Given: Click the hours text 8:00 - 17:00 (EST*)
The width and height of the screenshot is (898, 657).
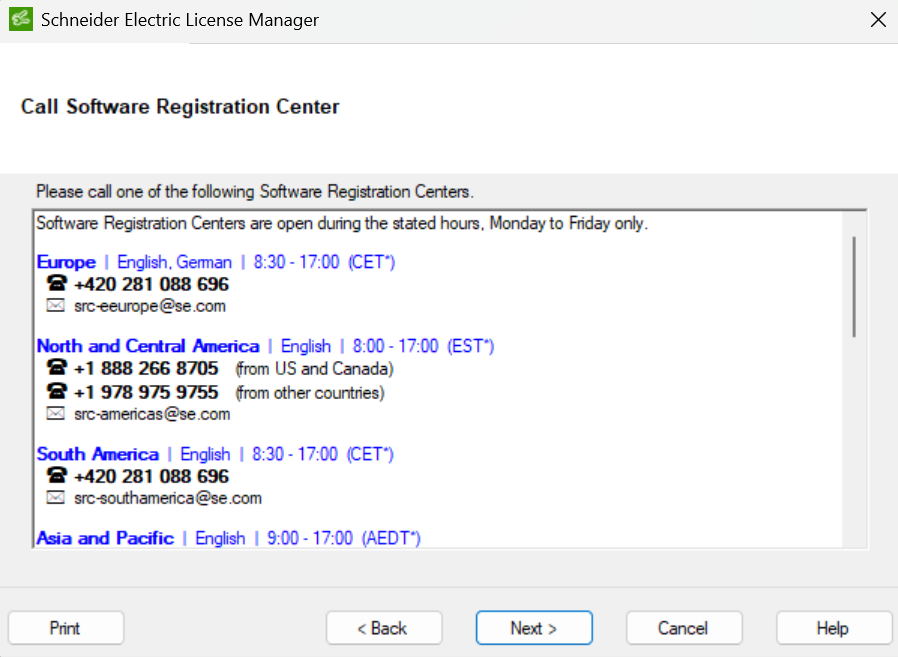Looking at the screenshot, I should coord(423,346).
